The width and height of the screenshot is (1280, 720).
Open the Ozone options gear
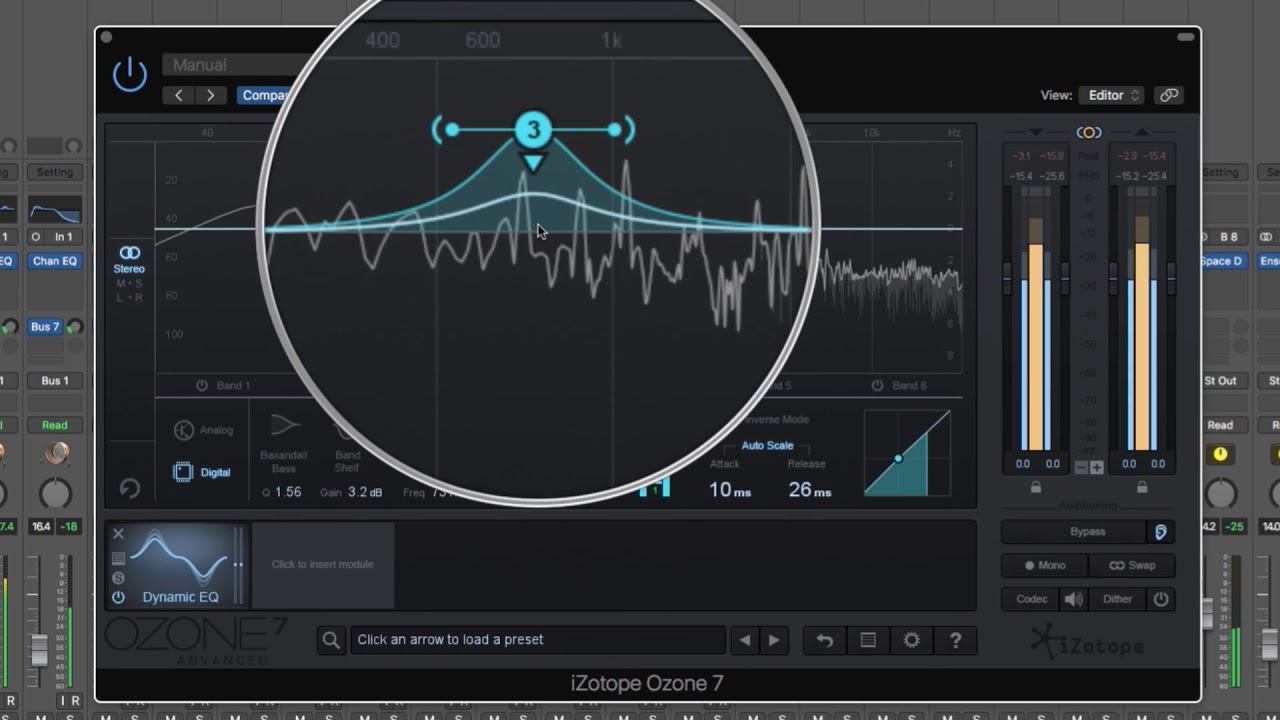coord(911,640)
